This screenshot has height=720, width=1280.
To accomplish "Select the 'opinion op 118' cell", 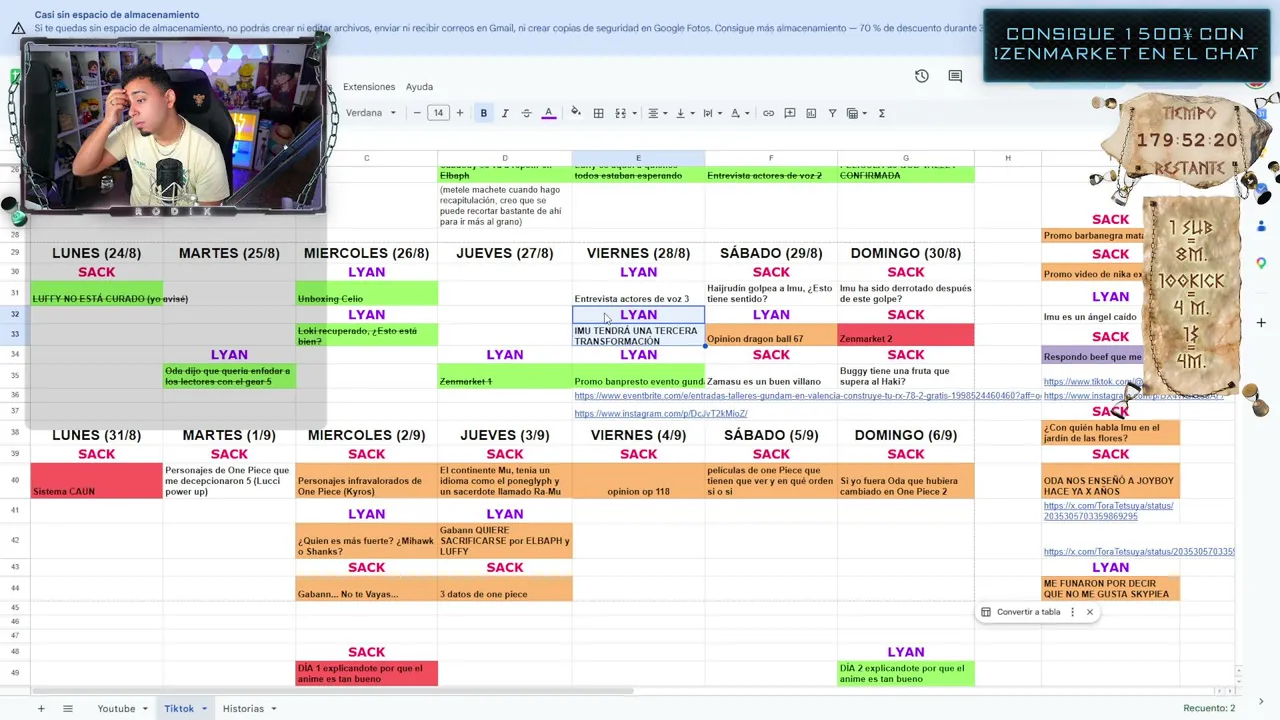I will [x=638, y=481].
